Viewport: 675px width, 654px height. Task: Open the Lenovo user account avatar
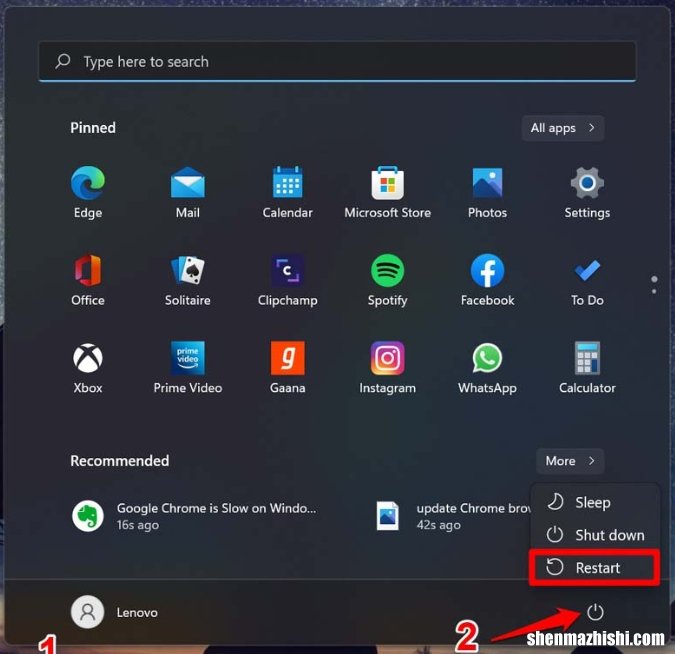pos(87,612)
